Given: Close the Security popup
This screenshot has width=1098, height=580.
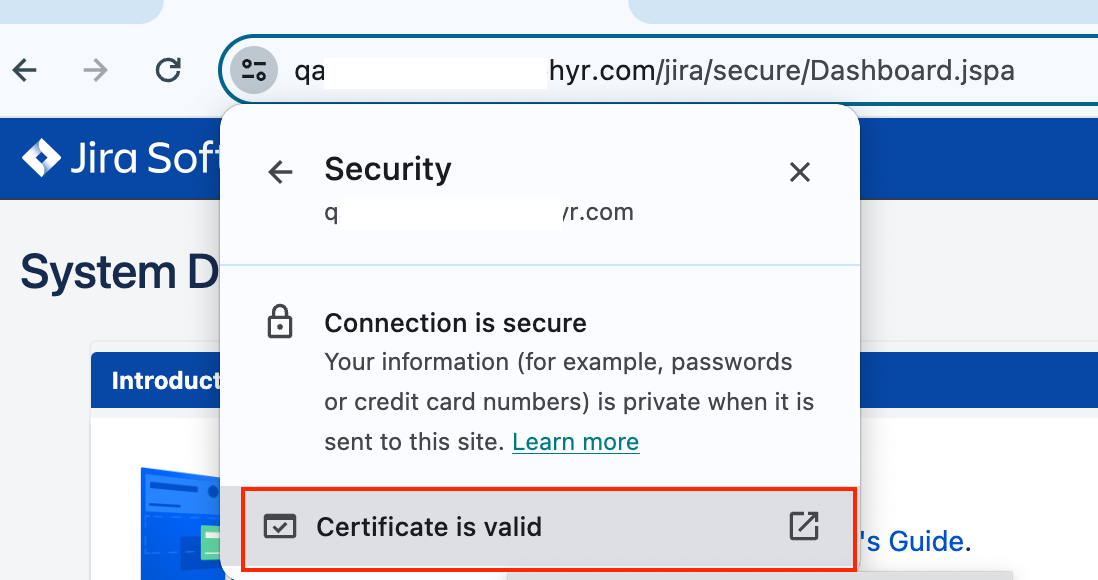Looking at the screenshot, I should click(x=799, y=172).
